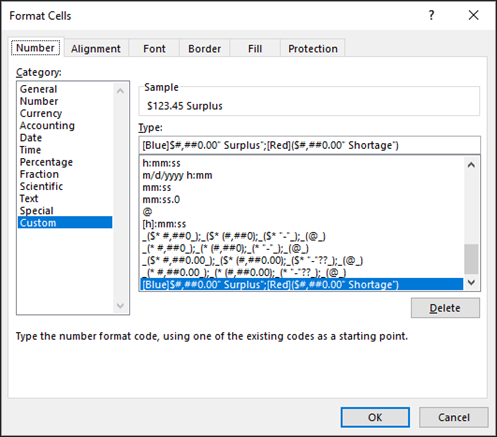The width and height of the screenshot is (497, 437).
Task: Click the format list scrollbar thumb
Action: [471, 259]
